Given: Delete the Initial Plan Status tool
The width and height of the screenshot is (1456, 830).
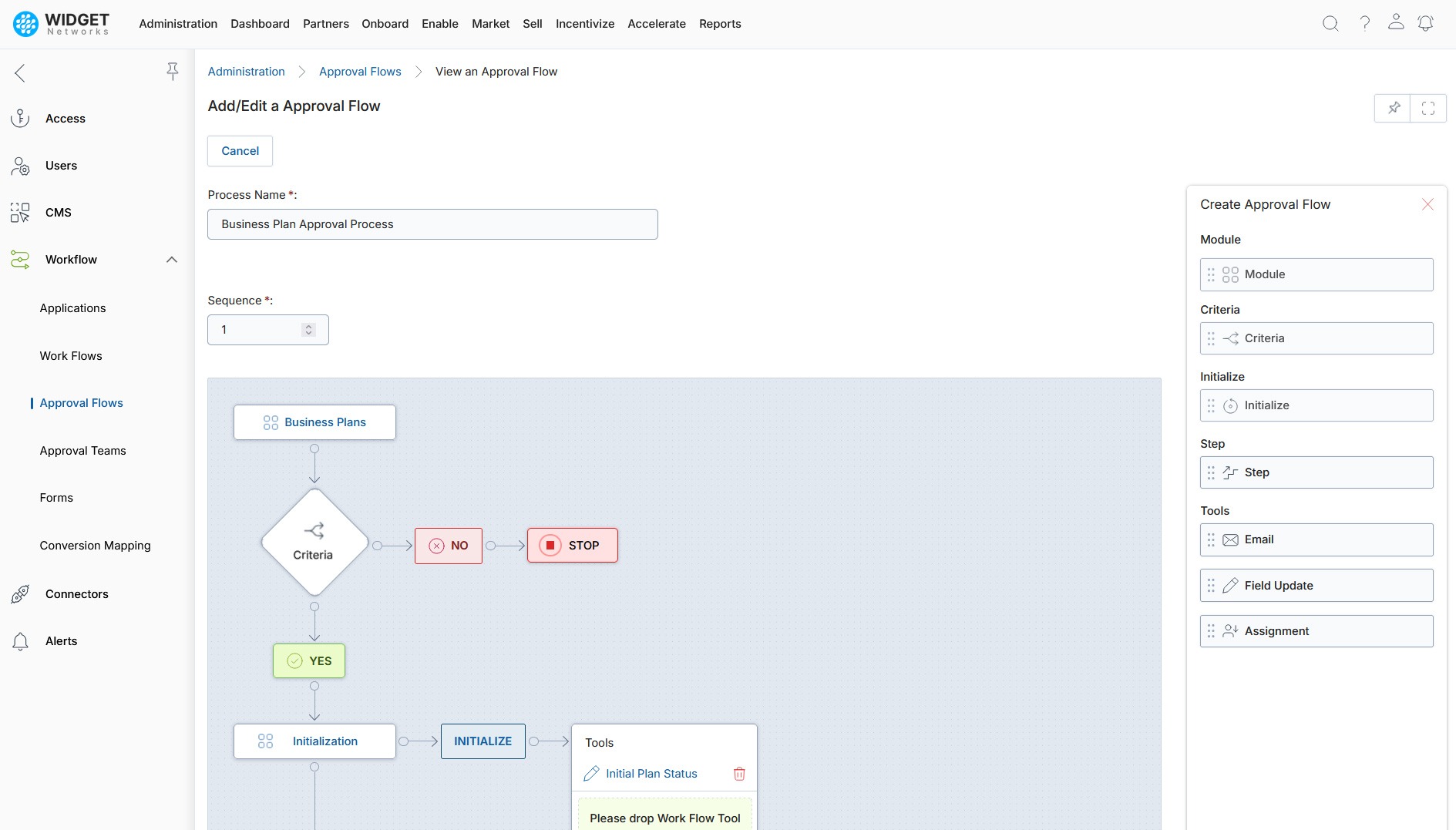Looking at the screenshot, I should [739, 774].
